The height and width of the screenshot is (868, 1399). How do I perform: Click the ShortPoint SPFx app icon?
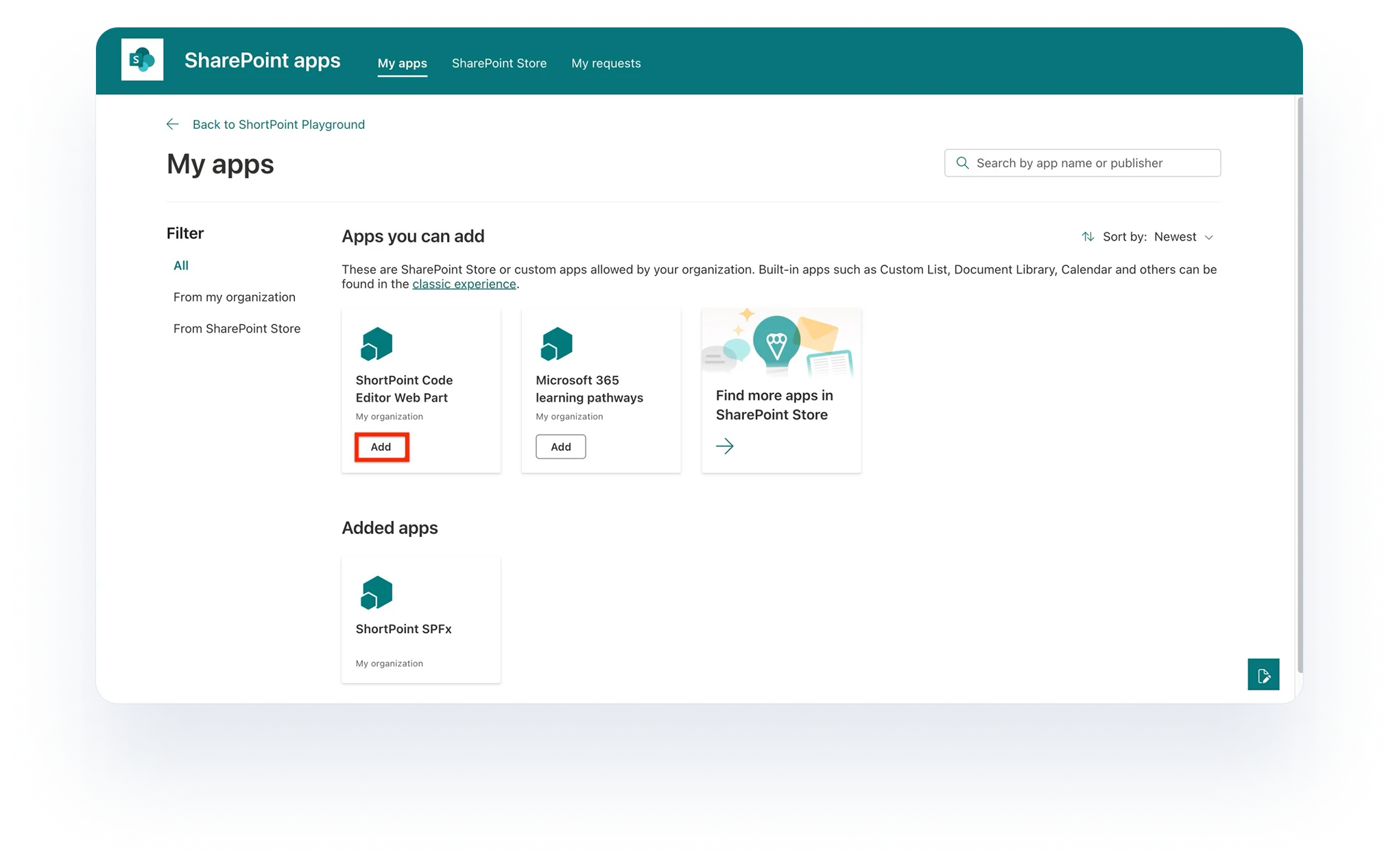(x=376, y=592)
